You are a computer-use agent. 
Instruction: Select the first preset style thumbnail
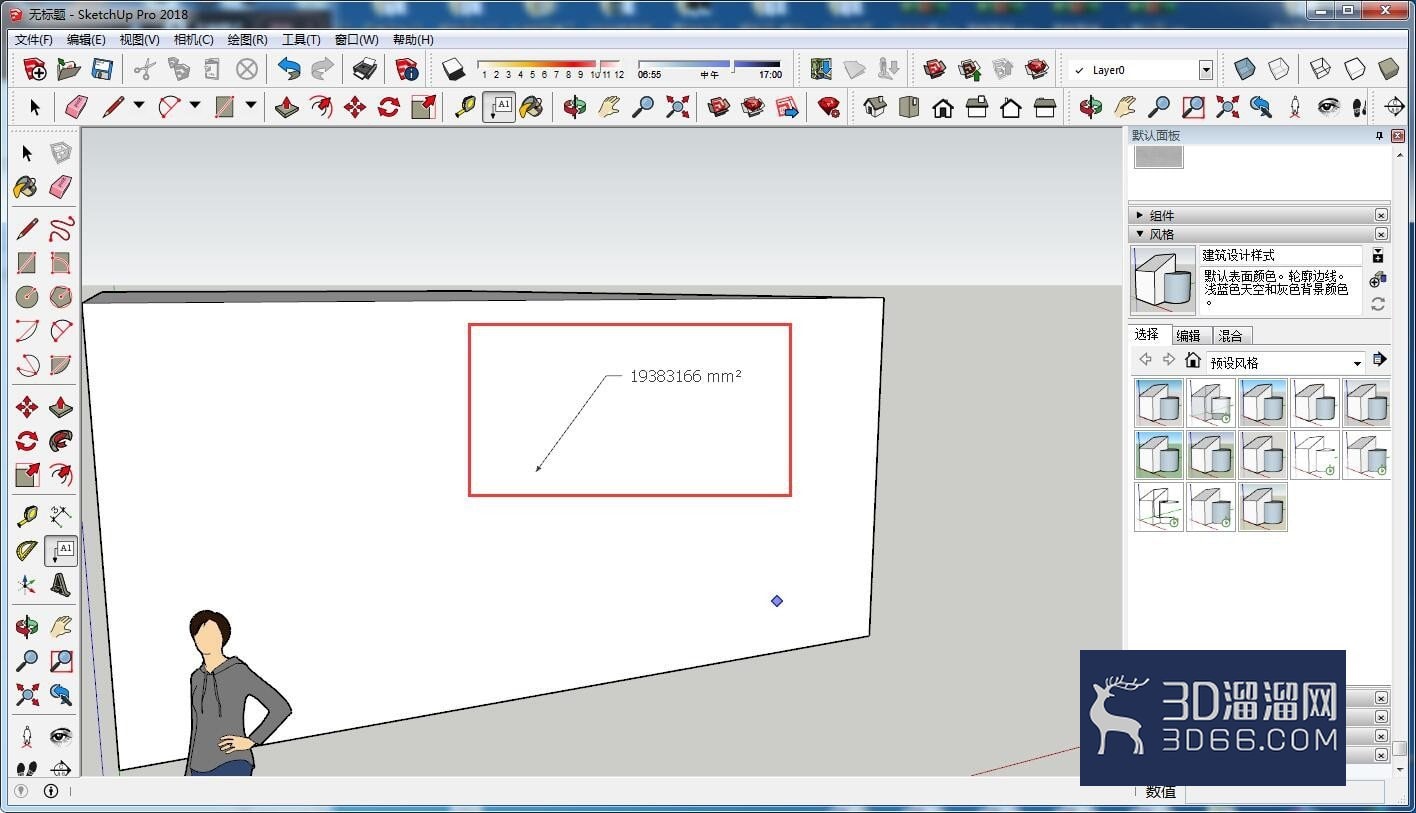tap(1159, 403)
